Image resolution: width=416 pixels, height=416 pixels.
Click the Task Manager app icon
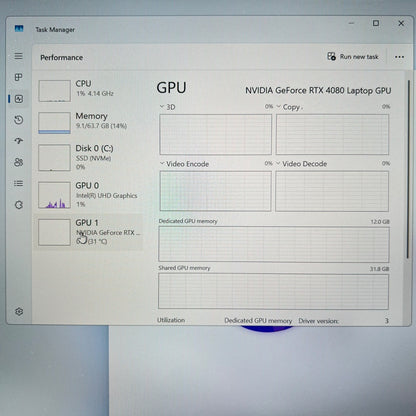tap(19, 29)
